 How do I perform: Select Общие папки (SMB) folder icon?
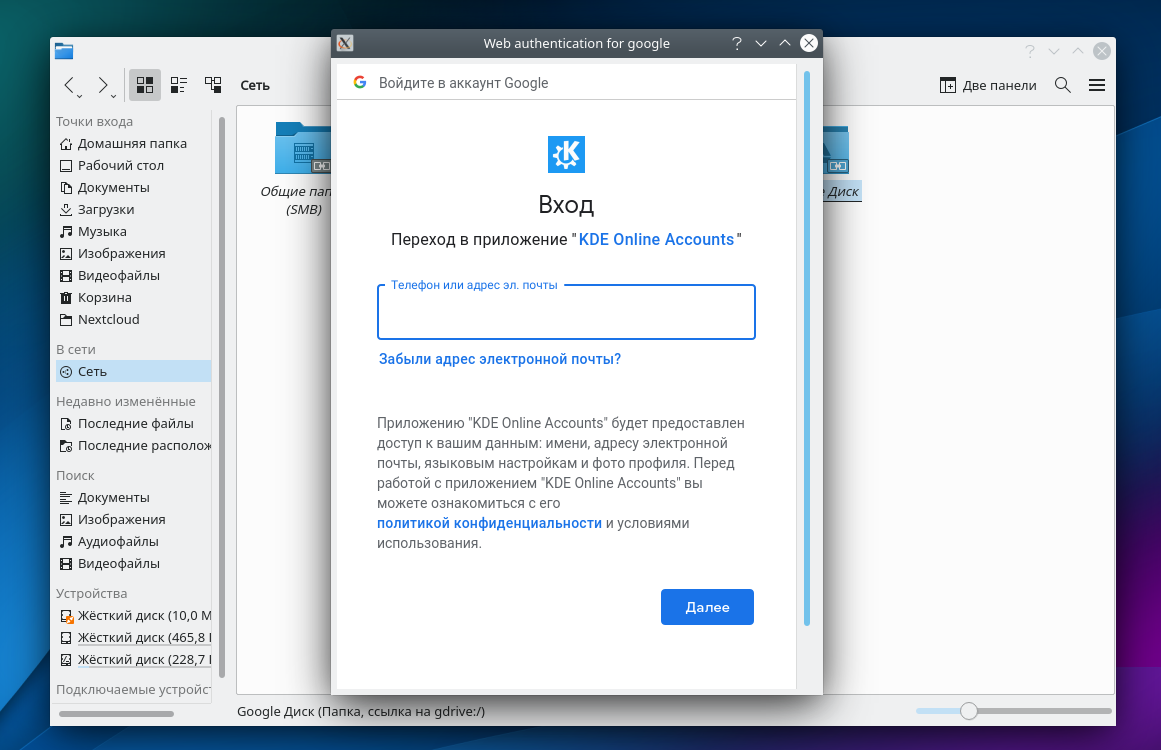[302, 148]
